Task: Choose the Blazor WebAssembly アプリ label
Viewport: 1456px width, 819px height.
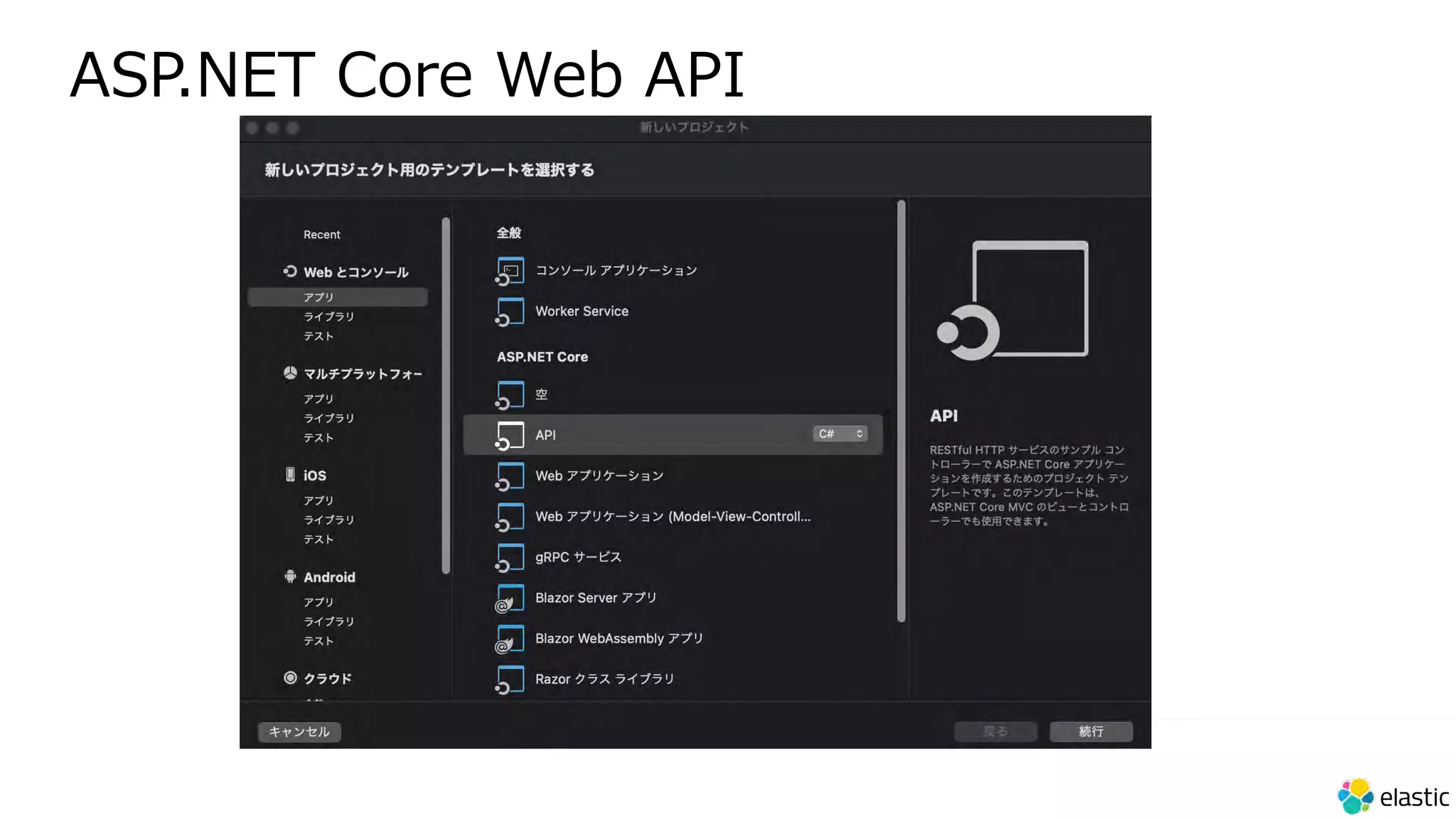Action: tap(619, 638)
